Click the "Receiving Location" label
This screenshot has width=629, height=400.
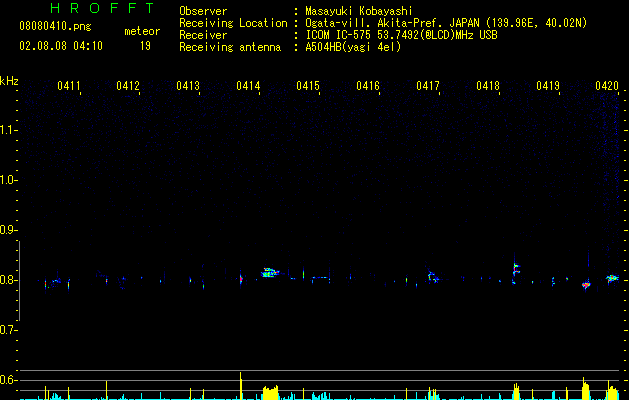tap(233, 23)
